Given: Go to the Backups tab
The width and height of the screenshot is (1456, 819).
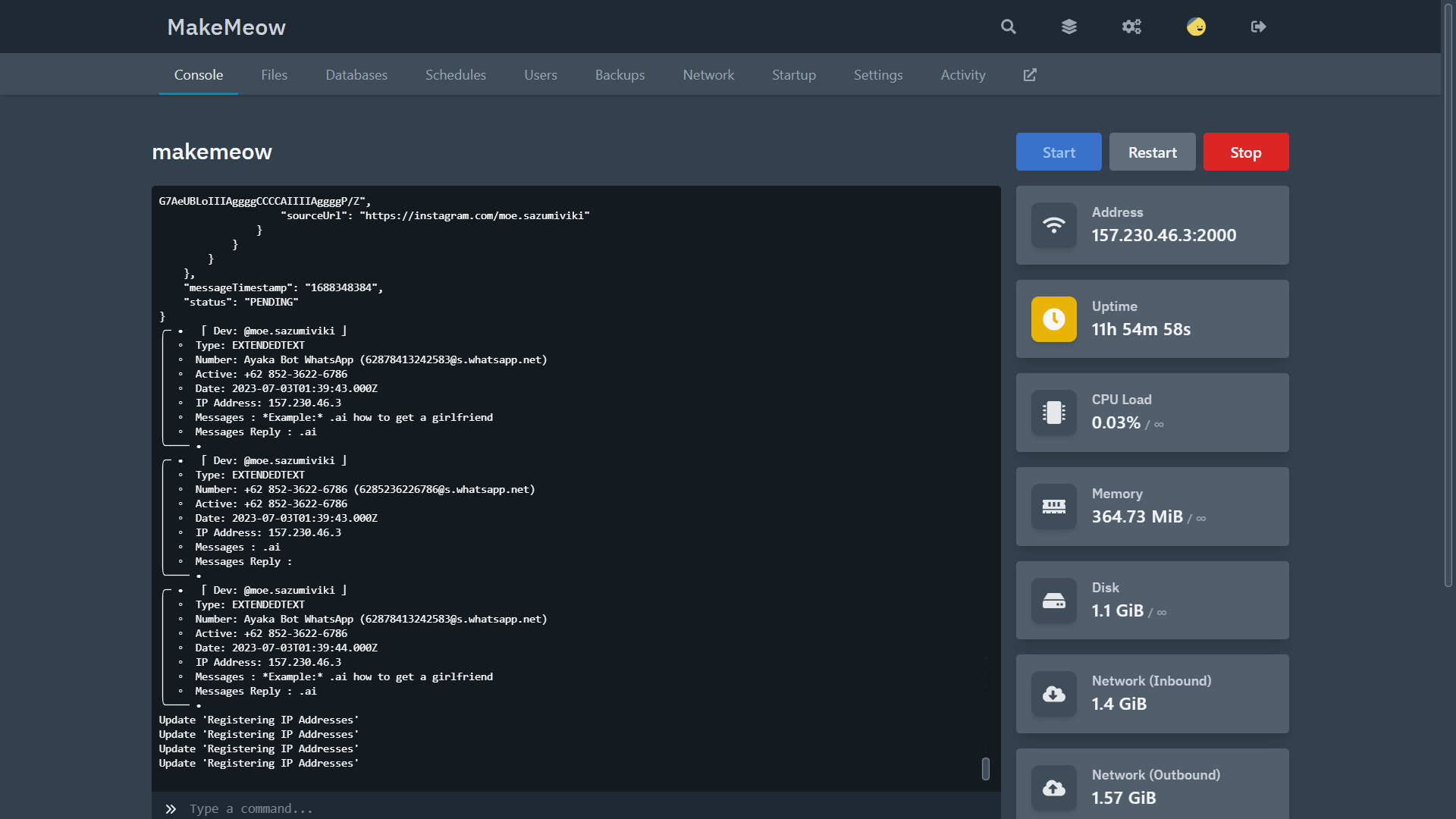Looking at the screenshot, I should click(x=620, y=75).
